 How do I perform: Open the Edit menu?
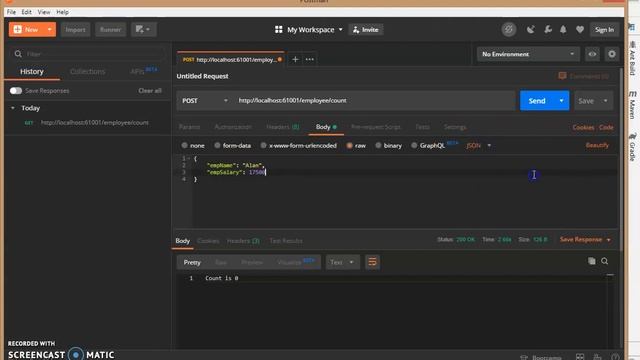(x=27, y=12)
